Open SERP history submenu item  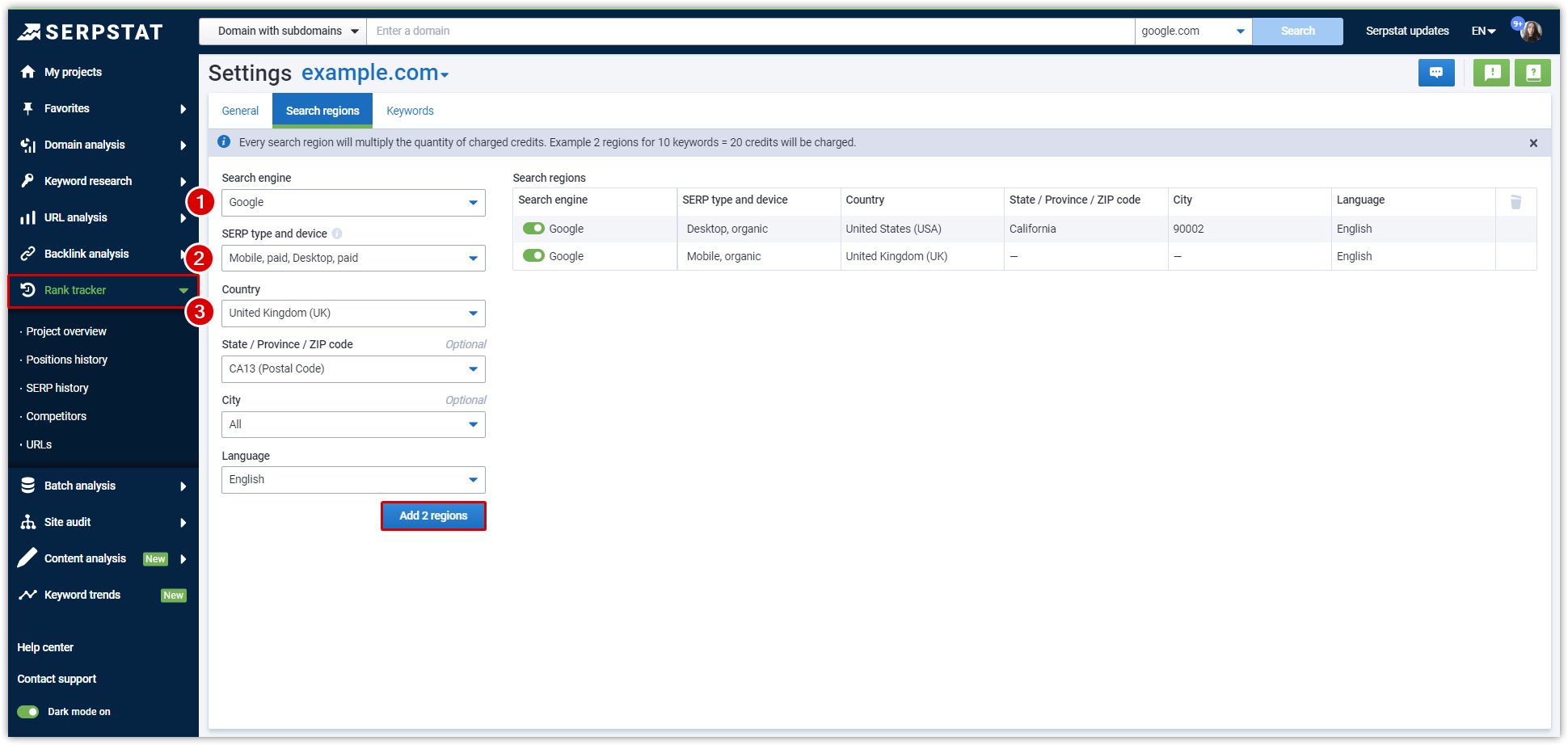pos(57,388)
